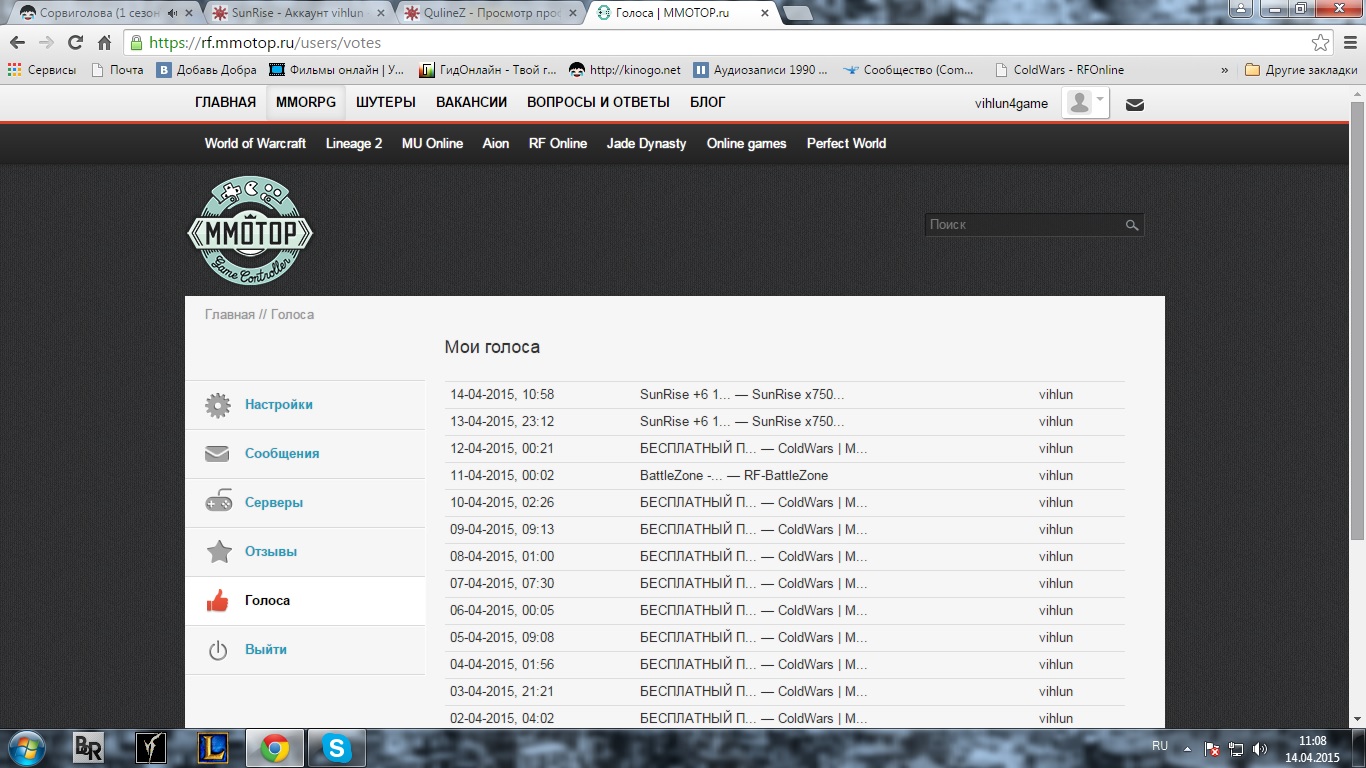The height and width of the screenshot is (768, 1366).
Task: Open messages via header envelope icon
Action: 1134,104
